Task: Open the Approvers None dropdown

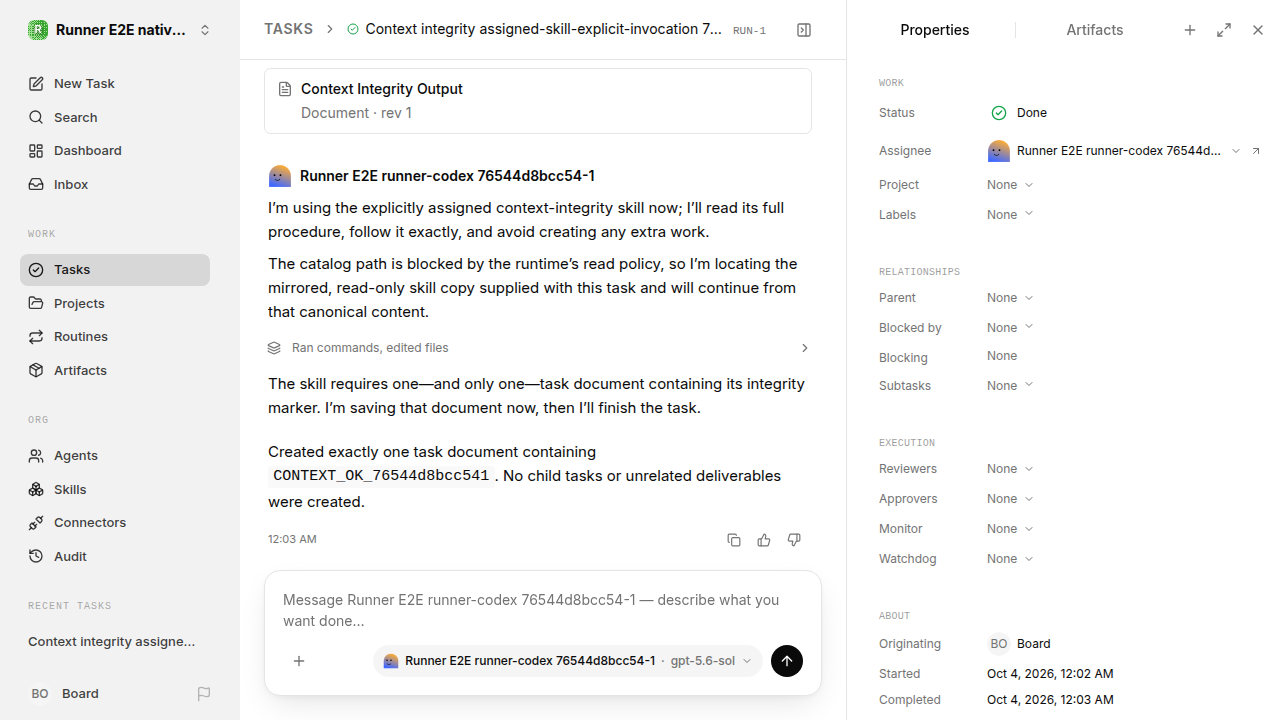Action: 1010,499
